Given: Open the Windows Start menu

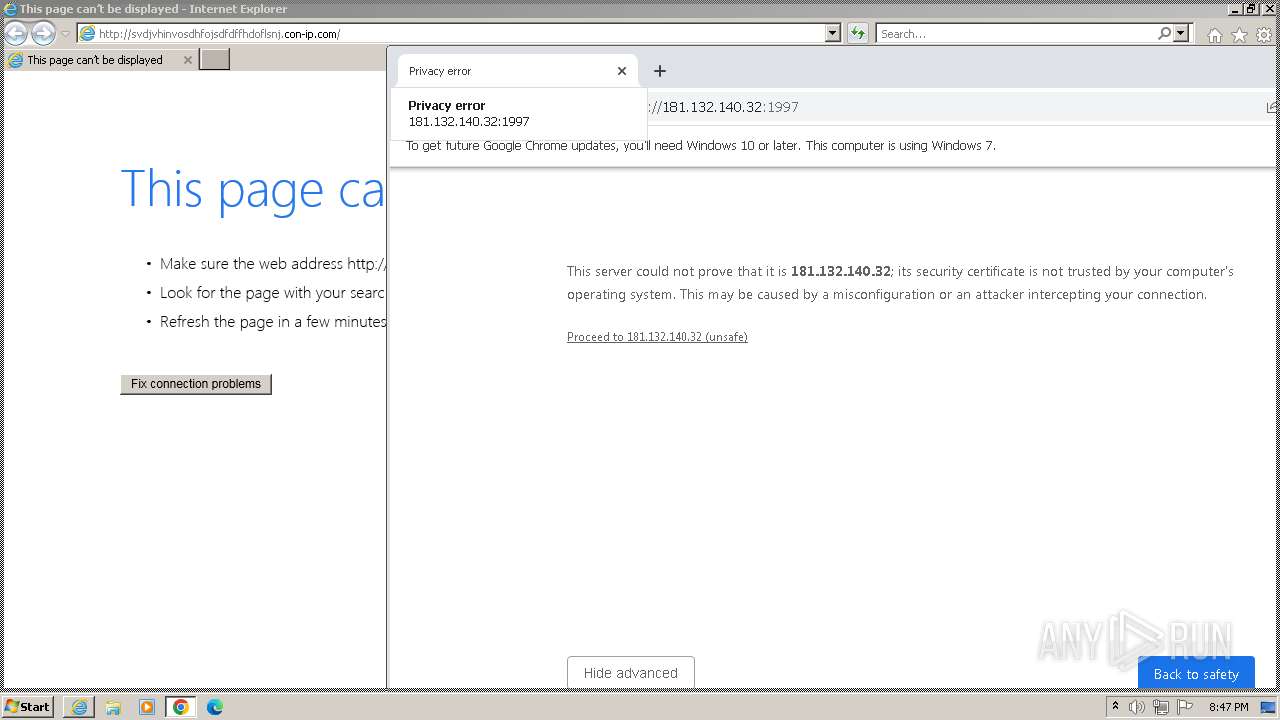Looking at the screenshot, I should 28,706.
